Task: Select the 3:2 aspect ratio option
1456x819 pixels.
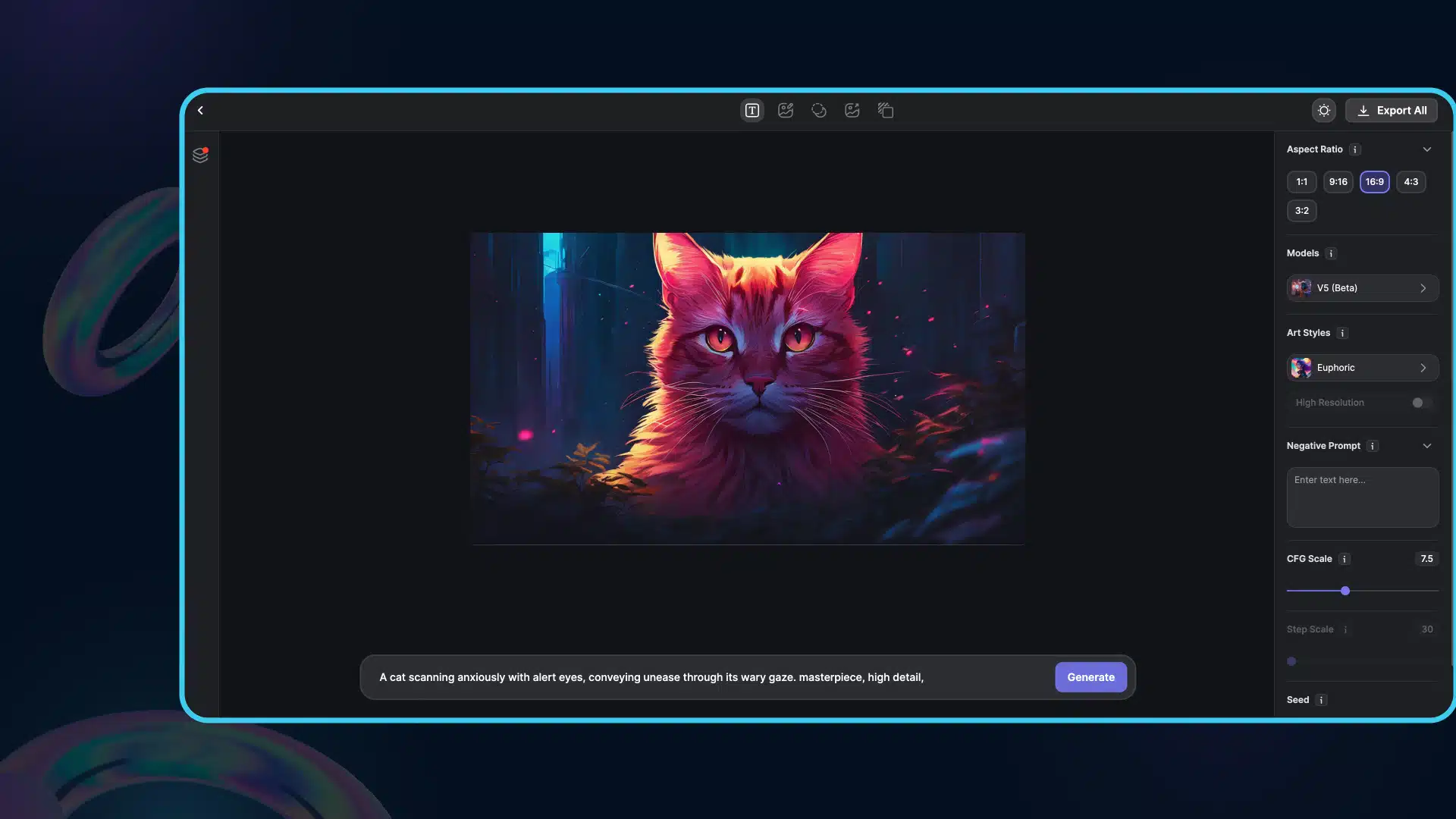Action: (x=1301, y=211)
